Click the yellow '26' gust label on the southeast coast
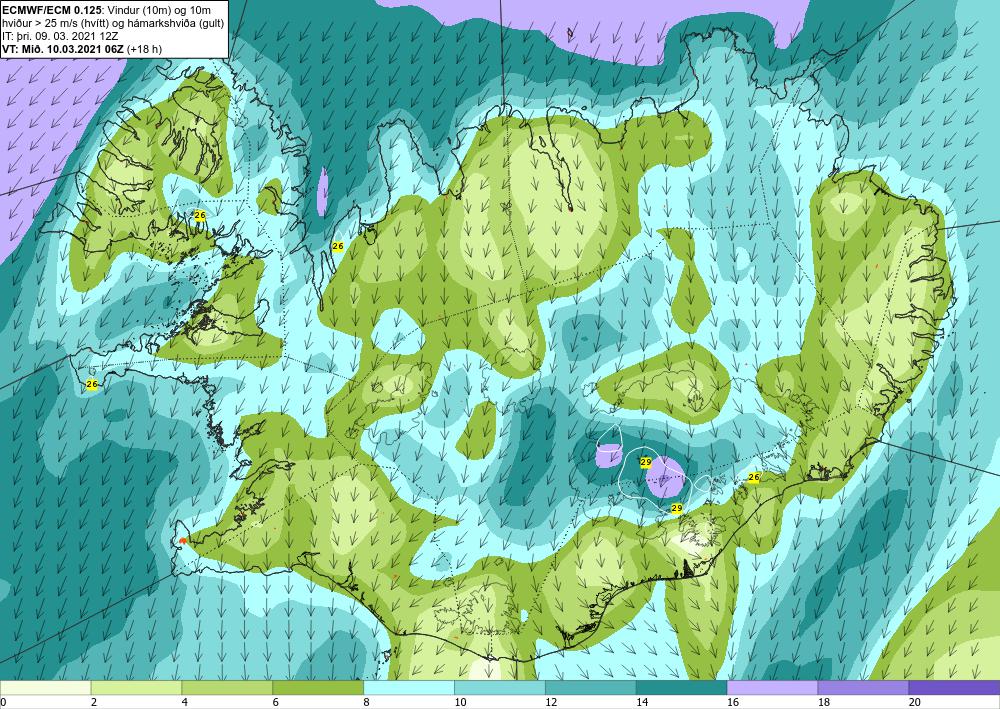1000x709 pixels. tap(754, 477)
